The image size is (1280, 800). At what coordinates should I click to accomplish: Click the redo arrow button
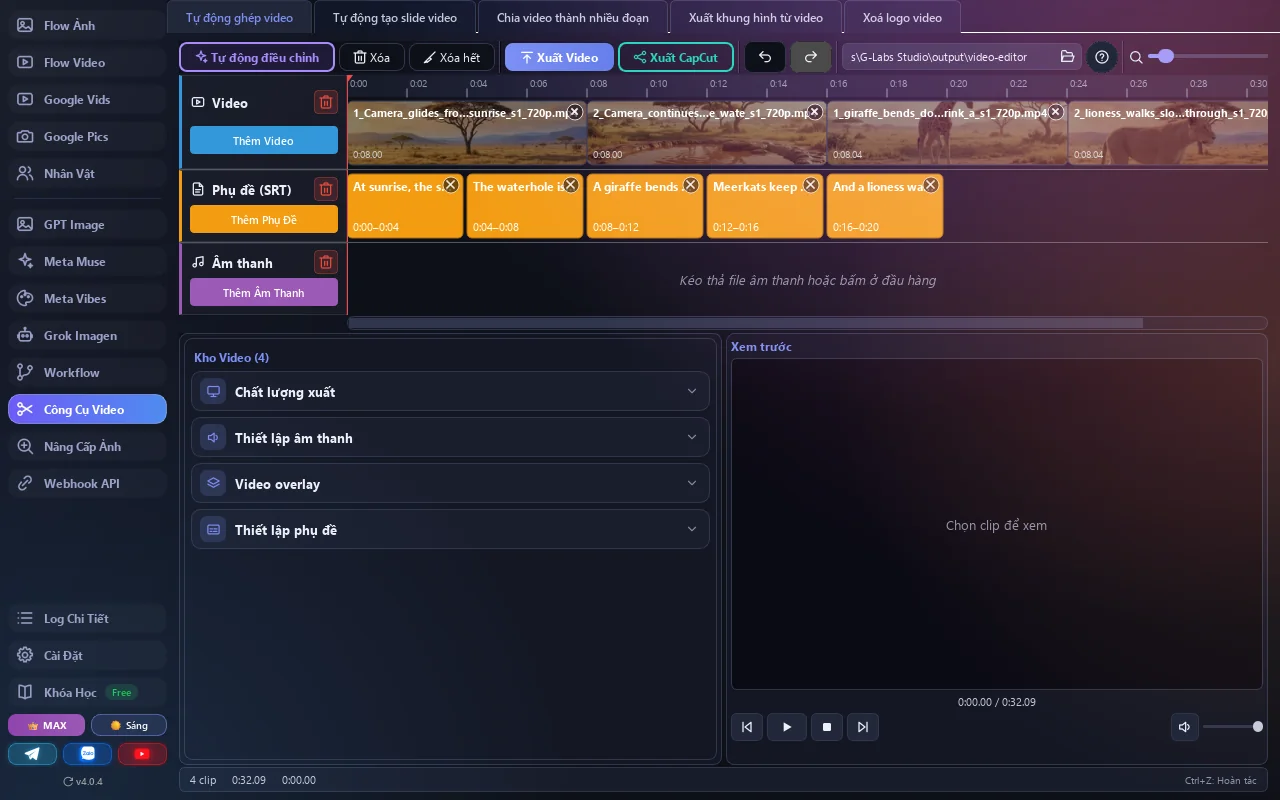pyautogui.click(x=811, y=57)
